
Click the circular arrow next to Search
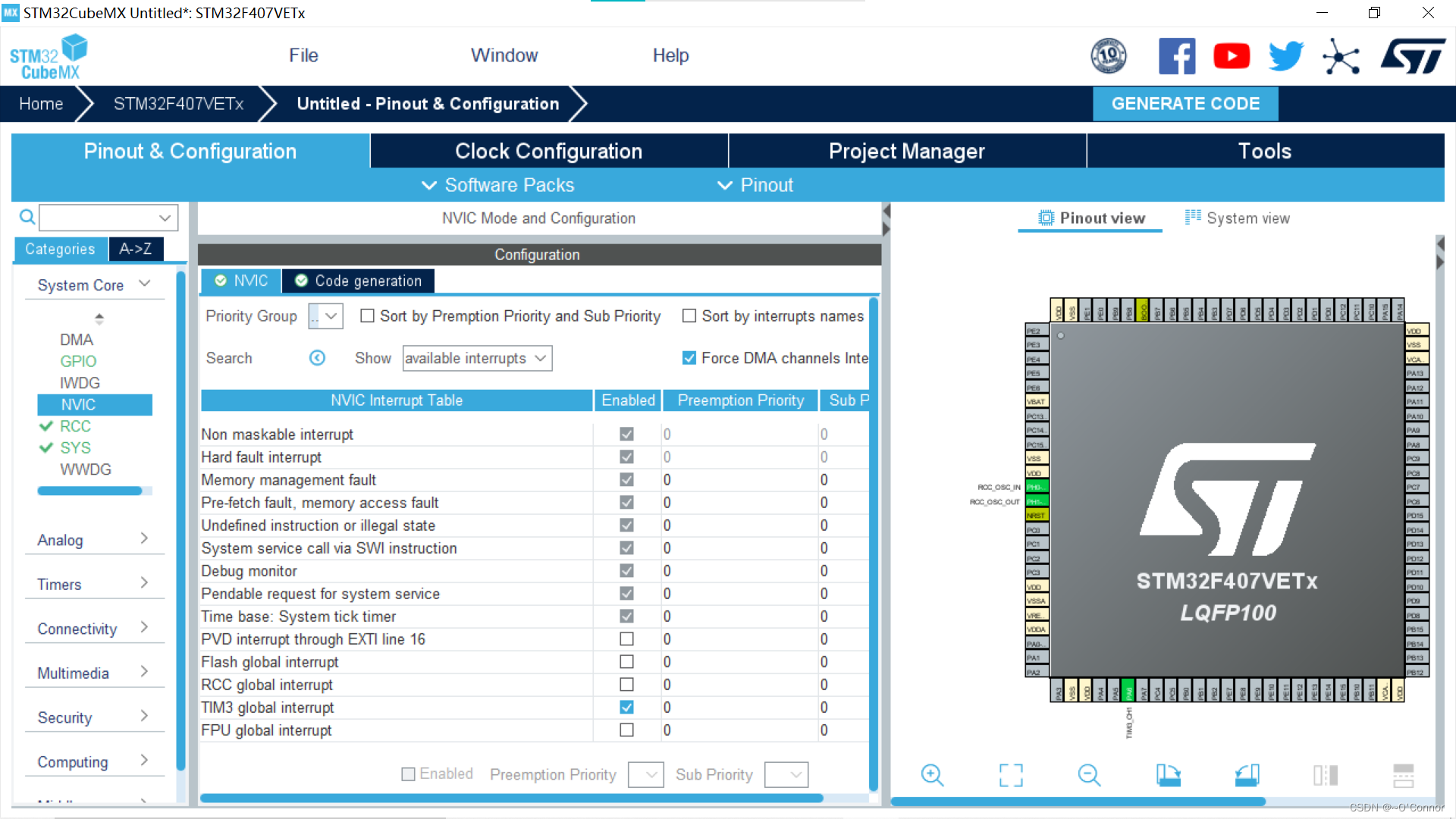coord(317,358)
